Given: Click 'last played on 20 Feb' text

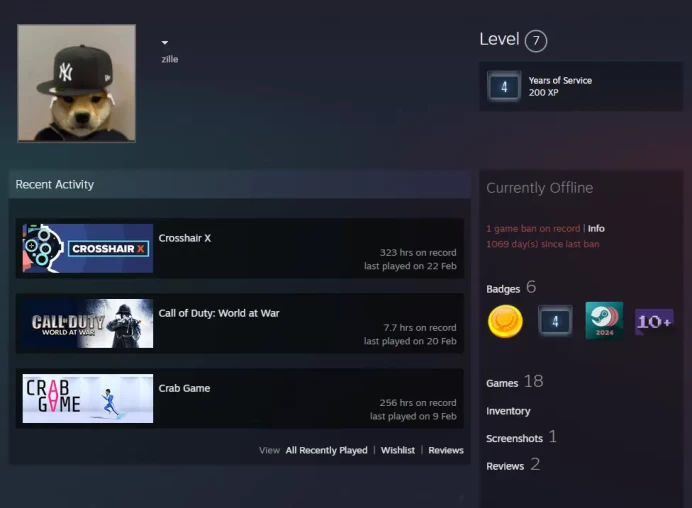Looking at the screenshot, I should 410,341.
